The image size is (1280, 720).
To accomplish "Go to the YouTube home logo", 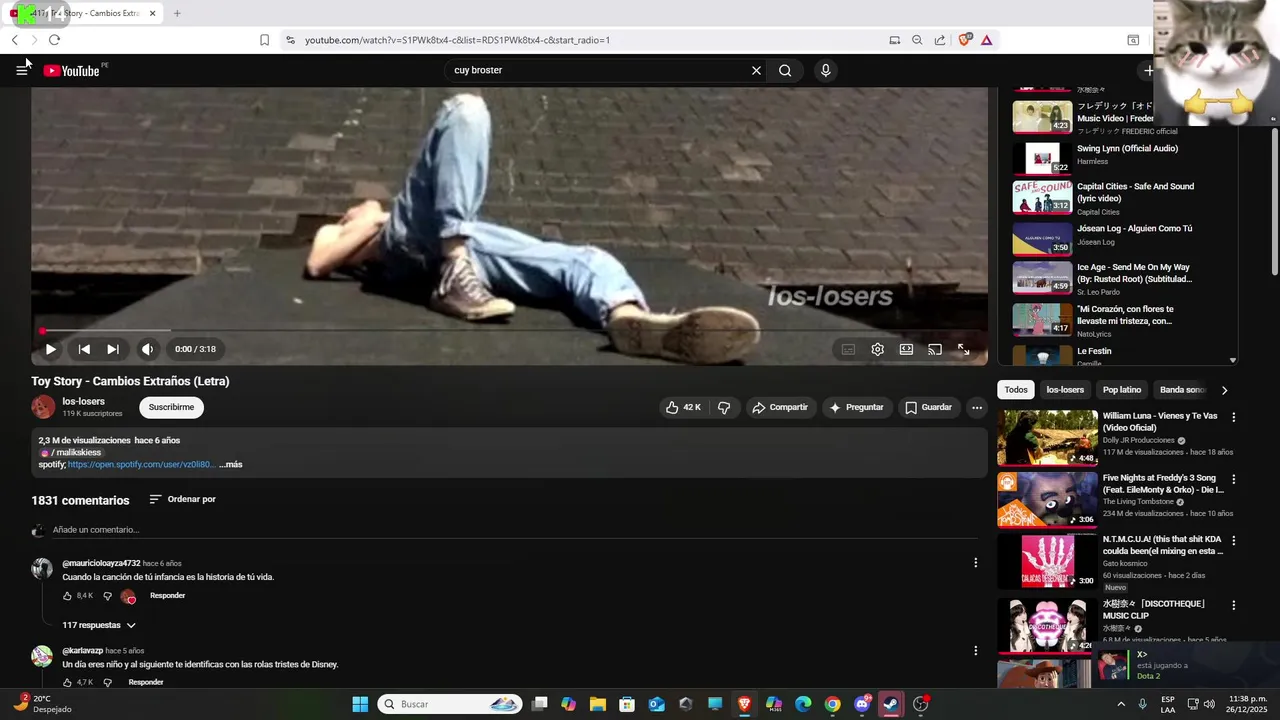I will (x=72, y=71).
